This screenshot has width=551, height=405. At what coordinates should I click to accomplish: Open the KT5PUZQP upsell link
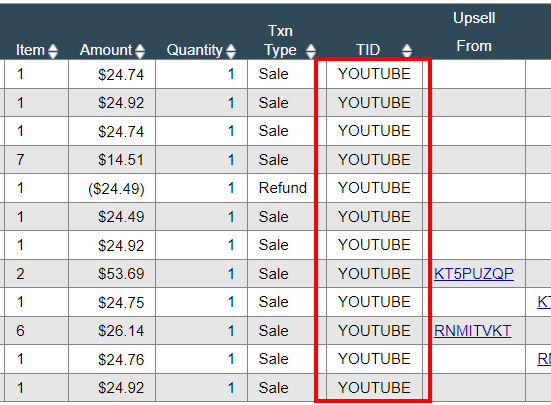click(x=474, y=274)
